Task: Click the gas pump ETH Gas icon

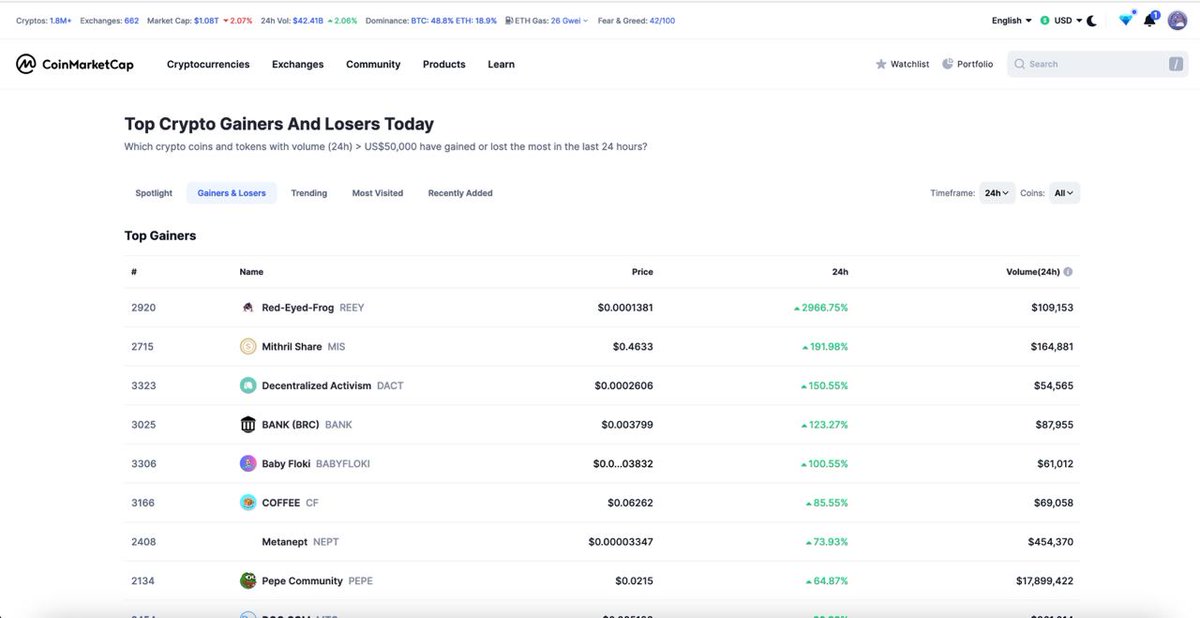Action: [x=510, y=20]
